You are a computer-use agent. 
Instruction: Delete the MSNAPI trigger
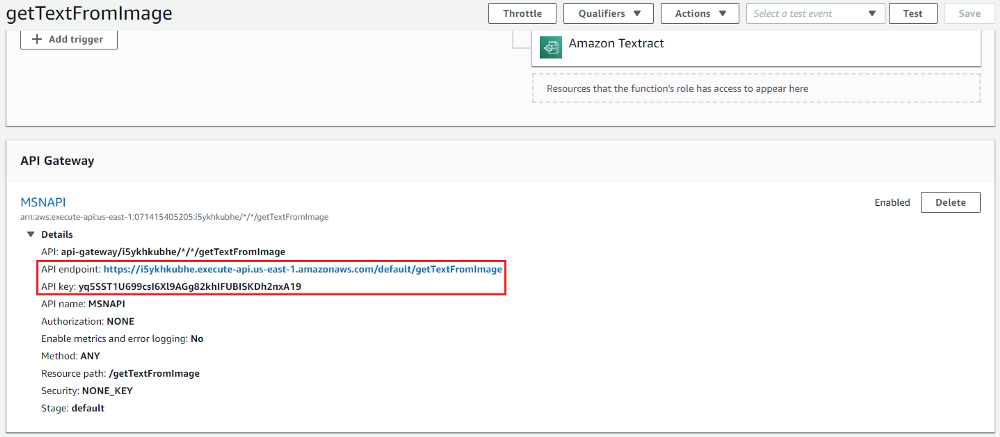click(x=950, y=202)
